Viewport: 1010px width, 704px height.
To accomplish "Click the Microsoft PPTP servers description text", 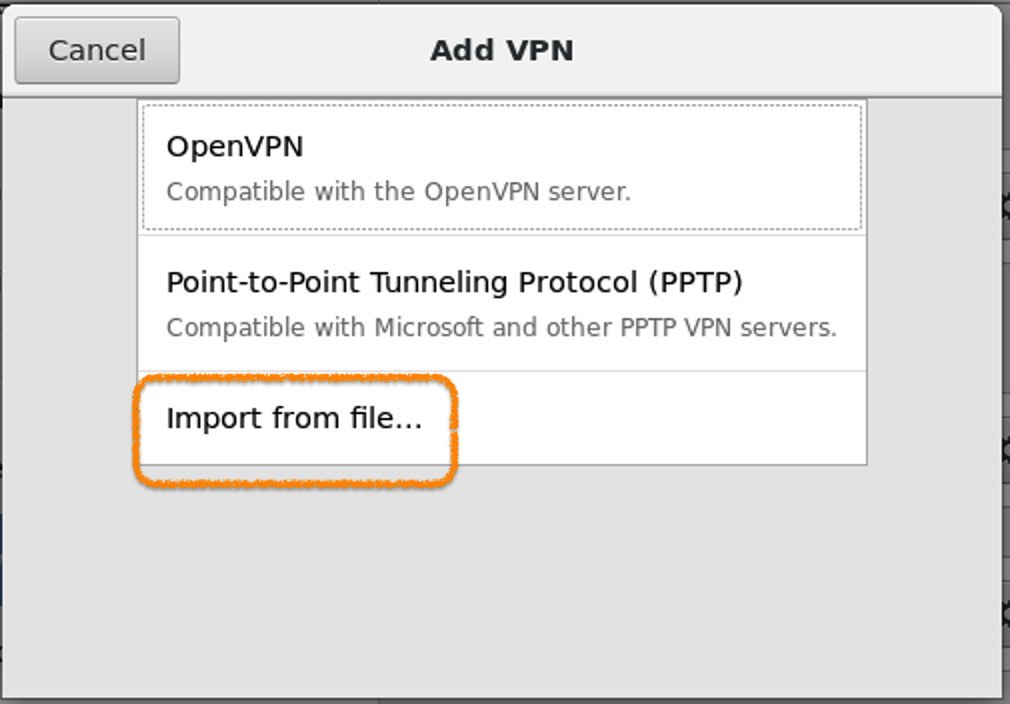I will [501, 327].
